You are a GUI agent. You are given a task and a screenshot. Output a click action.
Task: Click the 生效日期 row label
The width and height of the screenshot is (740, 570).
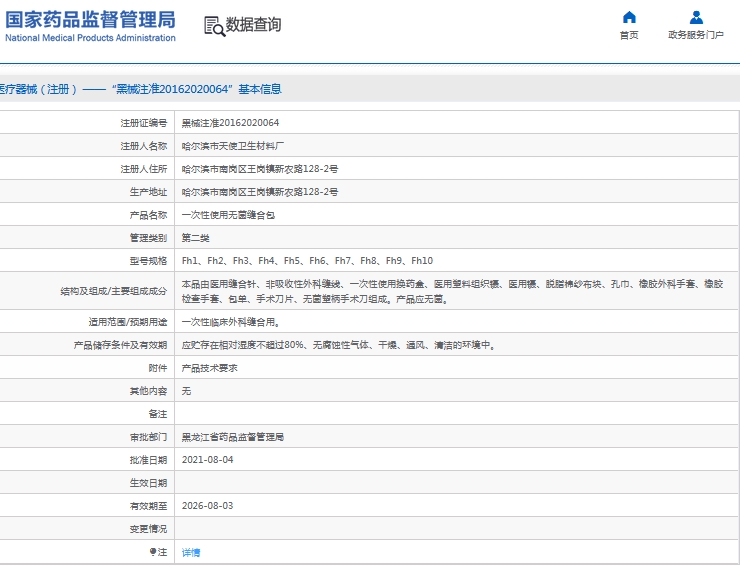pyautogui.click(x=149, y=483)
